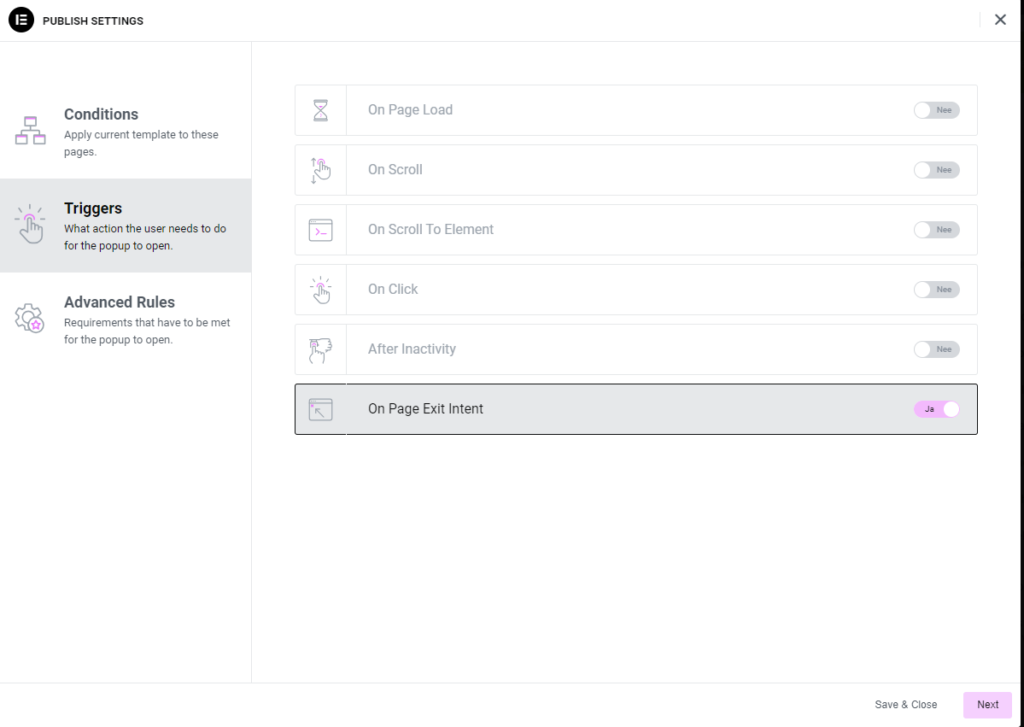This screenshot has width=1024, height=727.
Task: Click 'What action the user needs to do' description
Action: click(145, 237)
